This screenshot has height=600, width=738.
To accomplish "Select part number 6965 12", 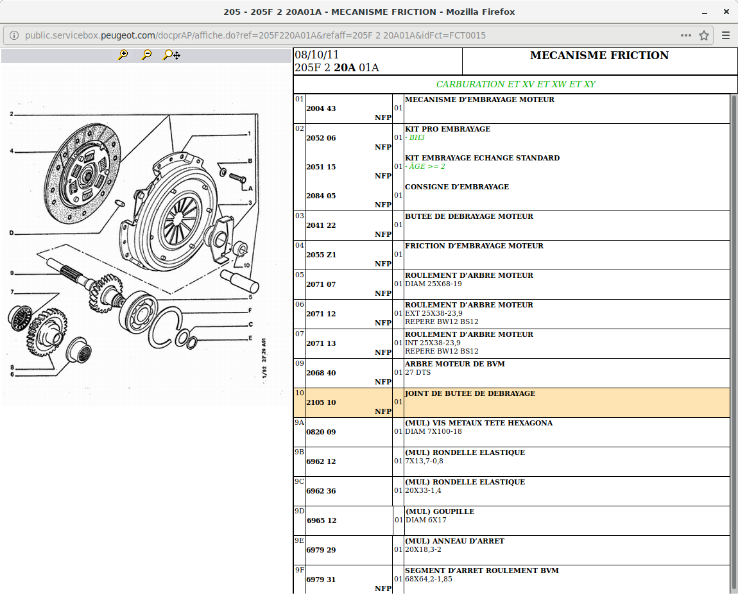I will 321,520.
